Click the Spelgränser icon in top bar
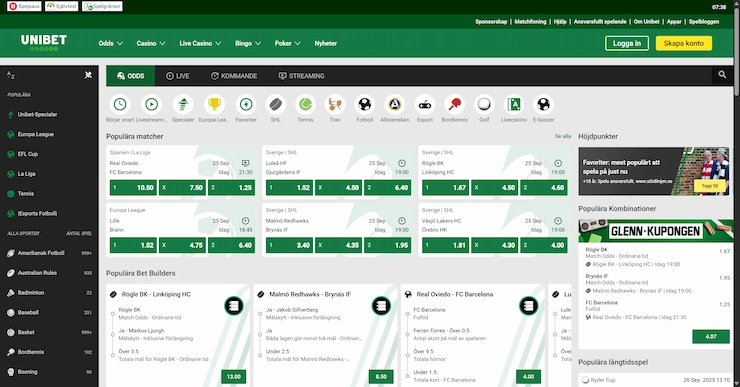The image size is (740, 387). coord(102,6)
